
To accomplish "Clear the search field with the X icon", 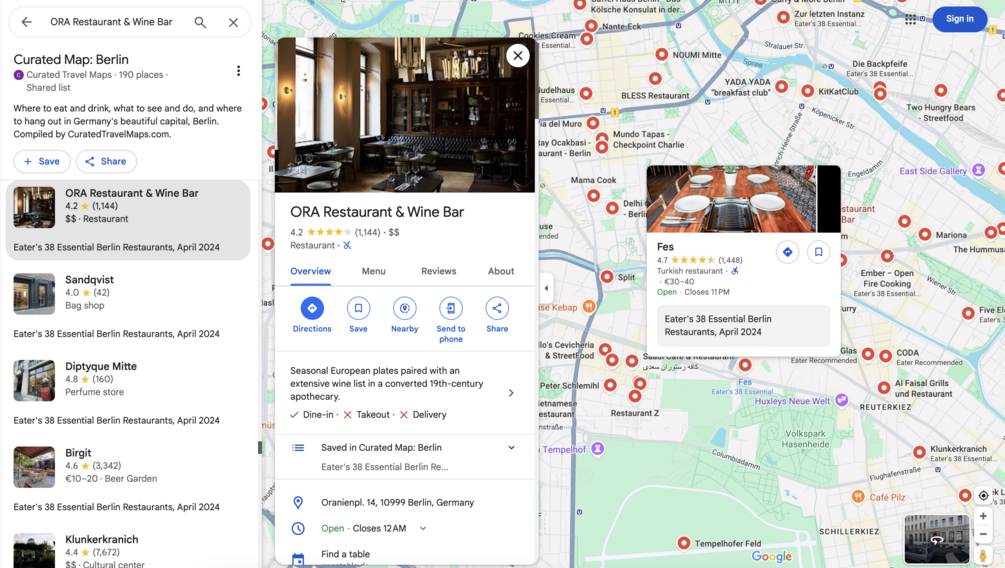I will 233,22.
